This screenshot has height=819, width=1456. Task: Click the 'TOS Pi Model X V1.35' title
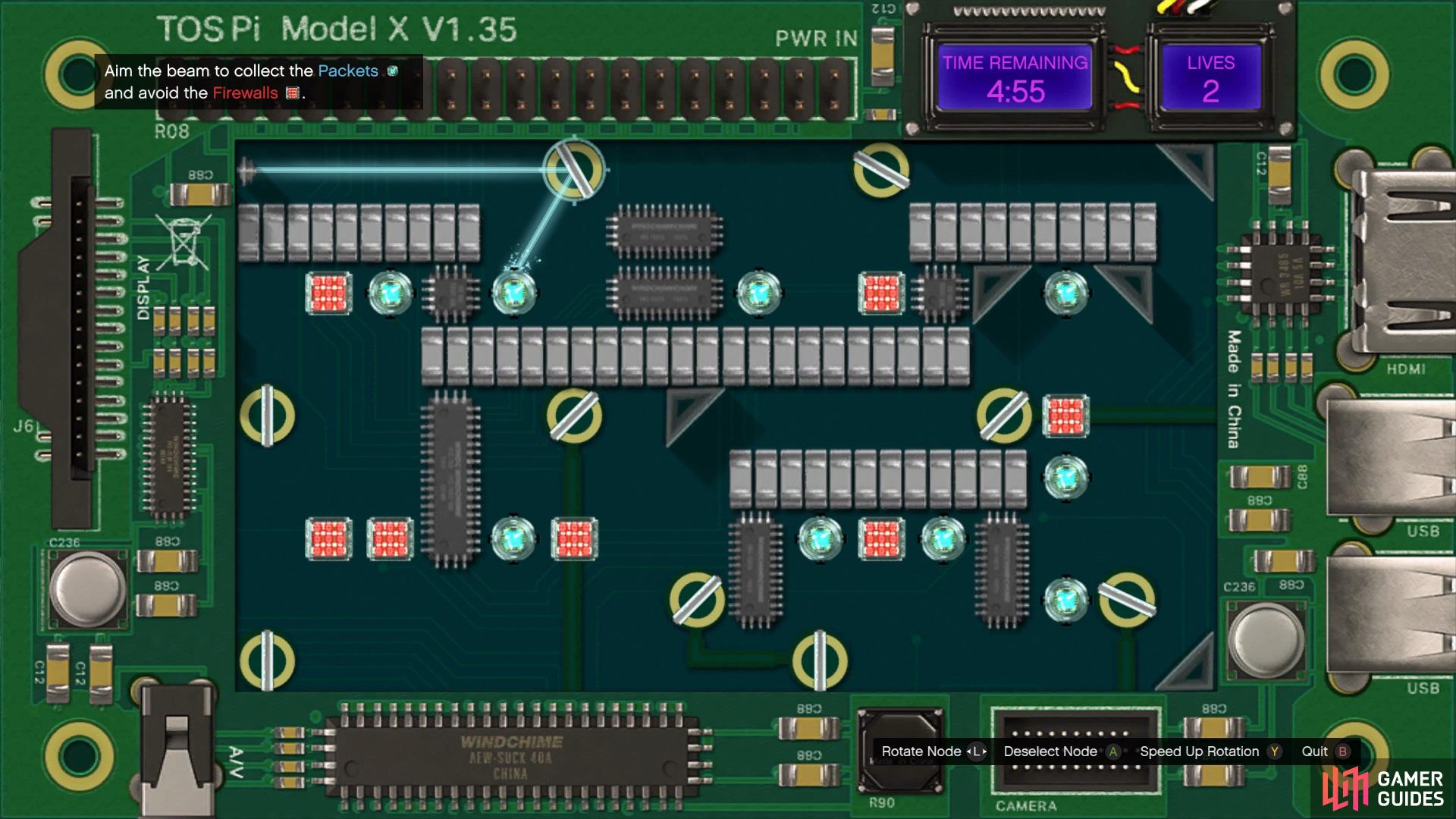click(x=337, y=30)
